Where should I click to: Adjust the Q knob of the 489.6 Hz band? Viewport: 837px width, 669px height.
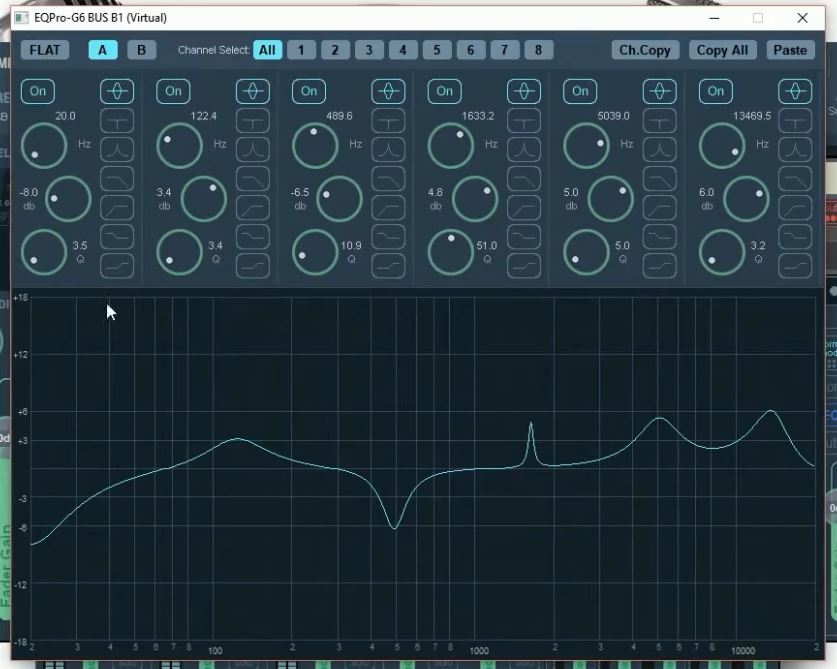point(314,251)
